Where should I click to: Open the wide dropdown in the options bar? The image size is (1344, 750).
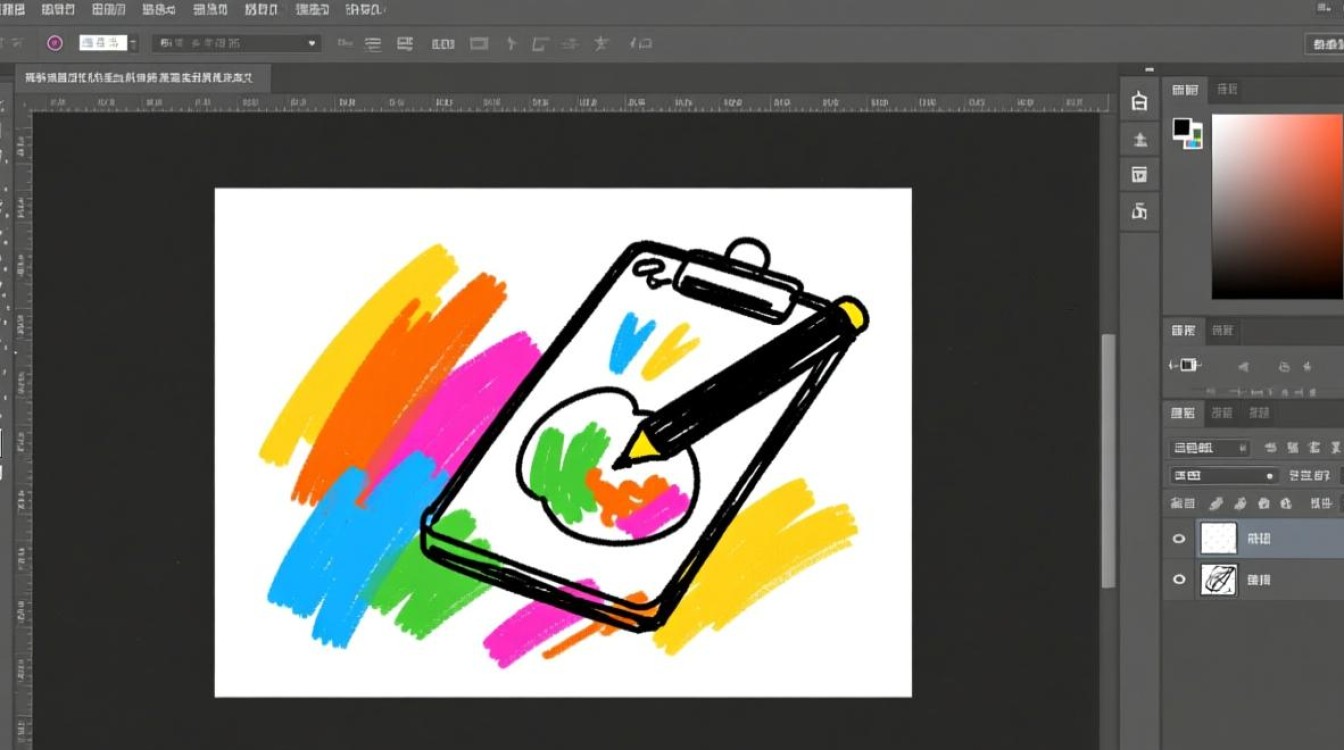[236, 43]
